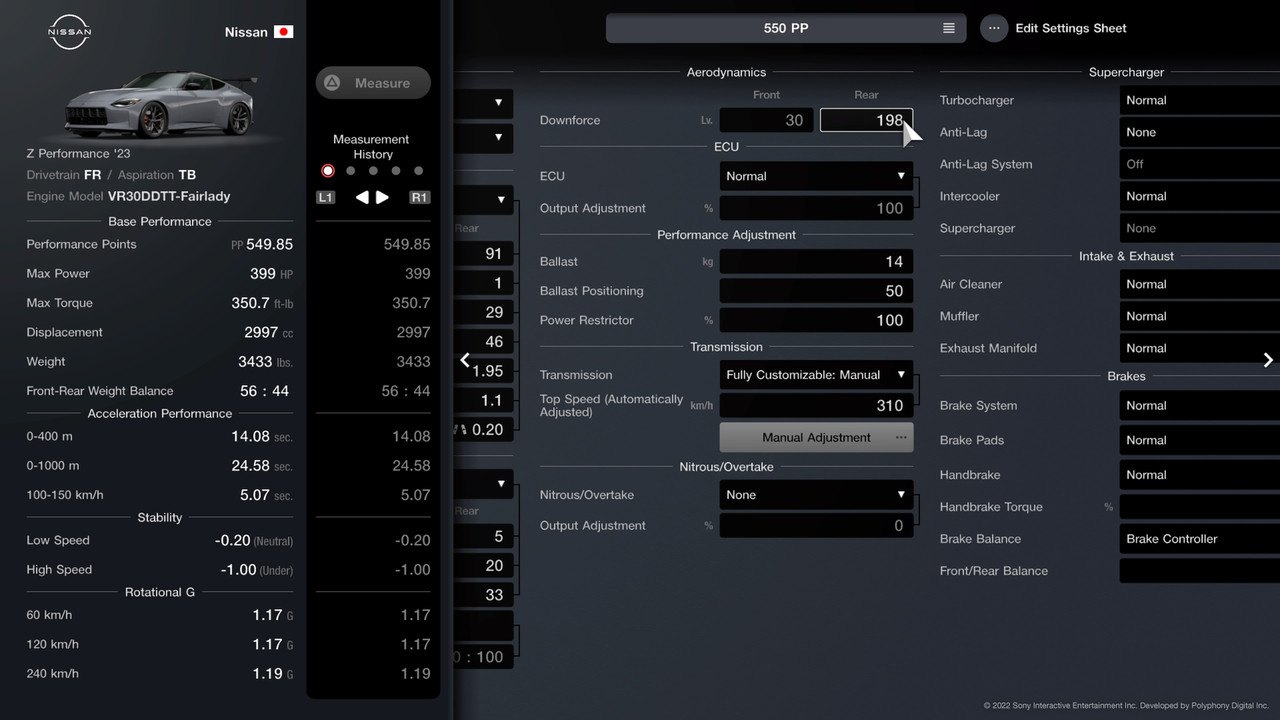This screenshot has width=1280, height=720.
Task: Click the three-dot Edit Settings Sheet icon
Action: point(994,28)
